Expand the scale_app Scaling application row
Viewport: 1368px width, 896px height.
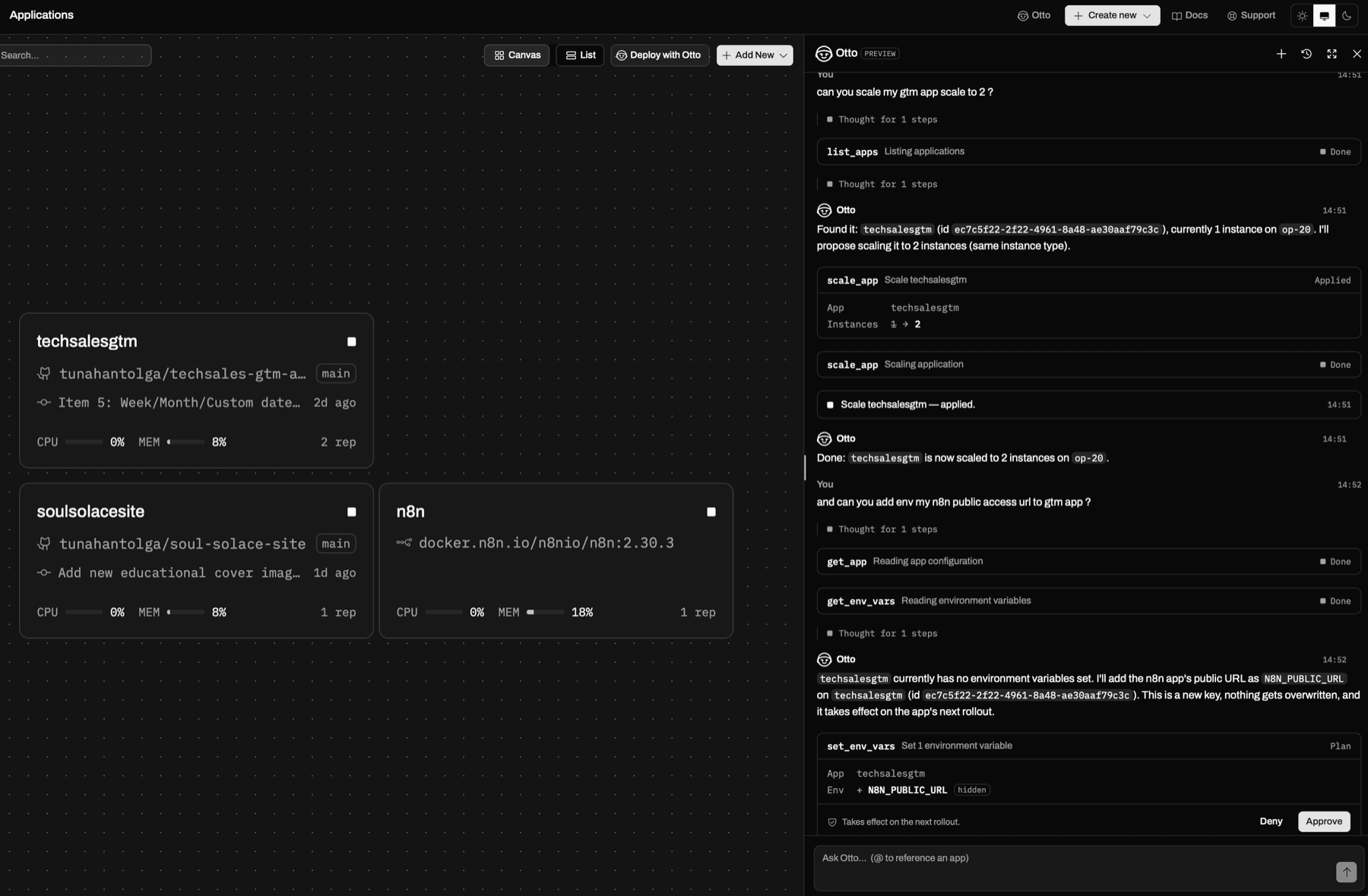pos(1088,365)
